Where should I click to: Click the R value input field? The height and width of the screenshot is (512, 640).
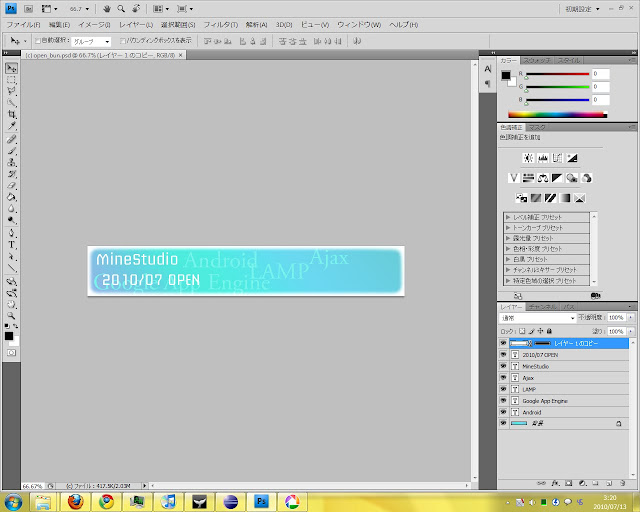coord(600,74)
